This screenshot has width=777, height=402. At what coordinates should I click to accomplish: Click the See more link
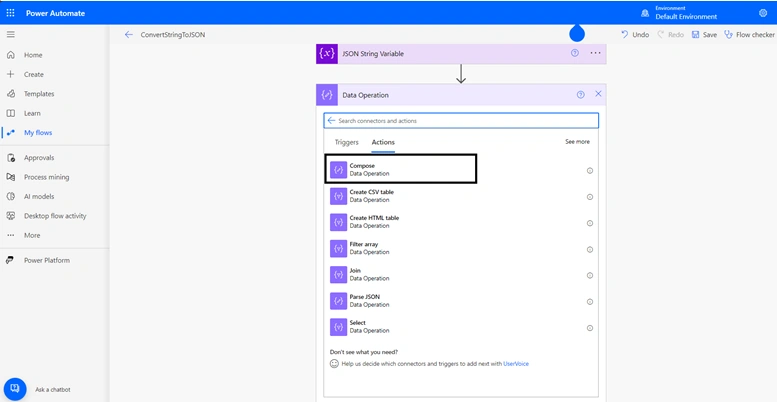pyautogui.click(x=577, y=142)
